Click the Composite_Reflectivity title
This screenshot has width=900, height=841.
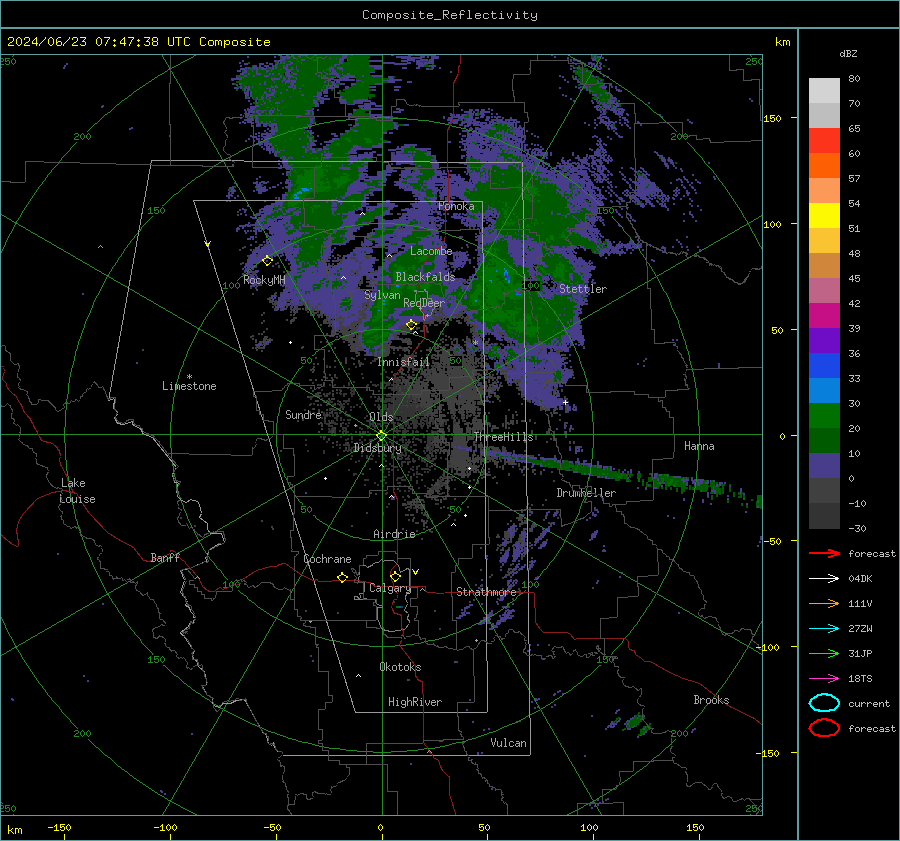tap(450, 15)
